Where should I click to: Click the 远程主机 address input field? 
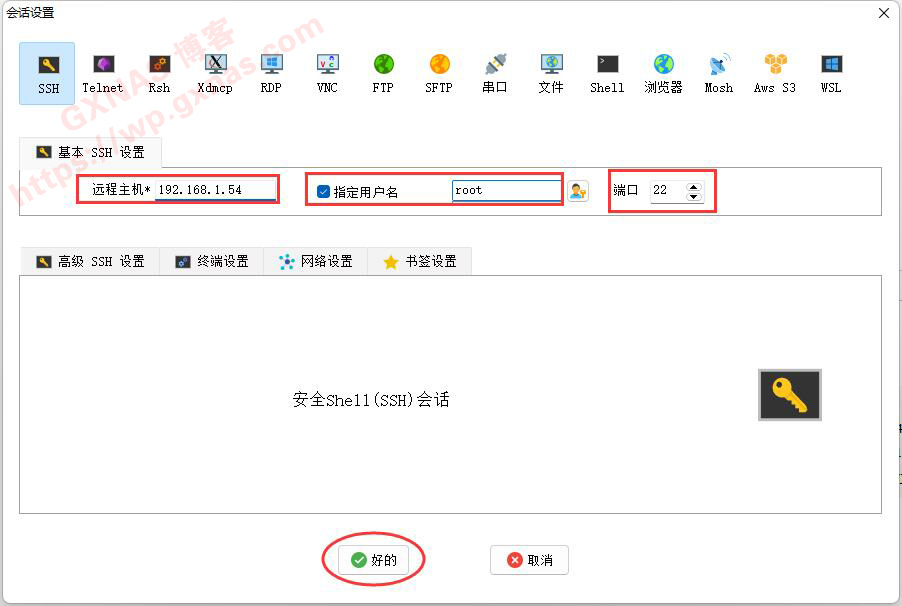click(214, 190)
